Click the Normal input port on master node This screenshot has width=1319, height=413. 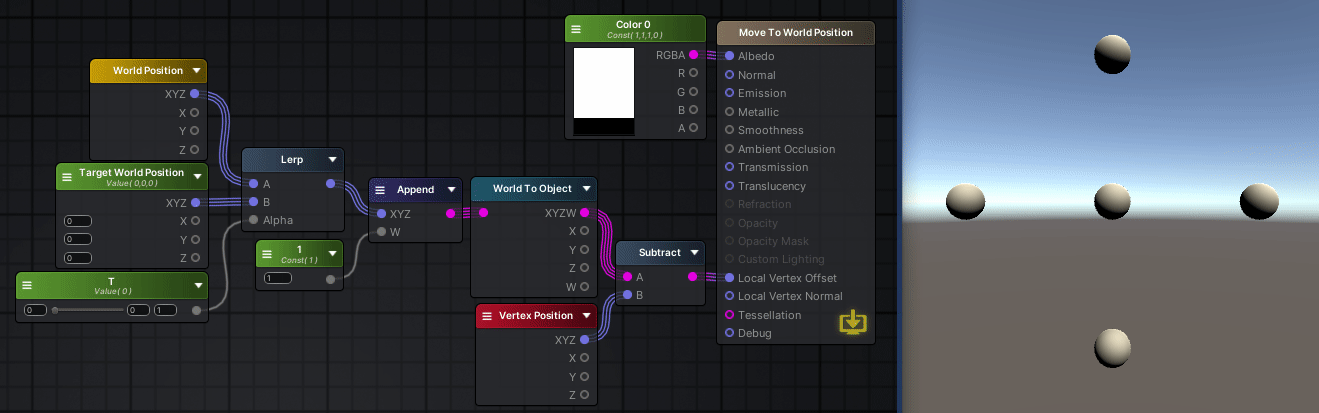pyautogui.click(x=730, y=75)
